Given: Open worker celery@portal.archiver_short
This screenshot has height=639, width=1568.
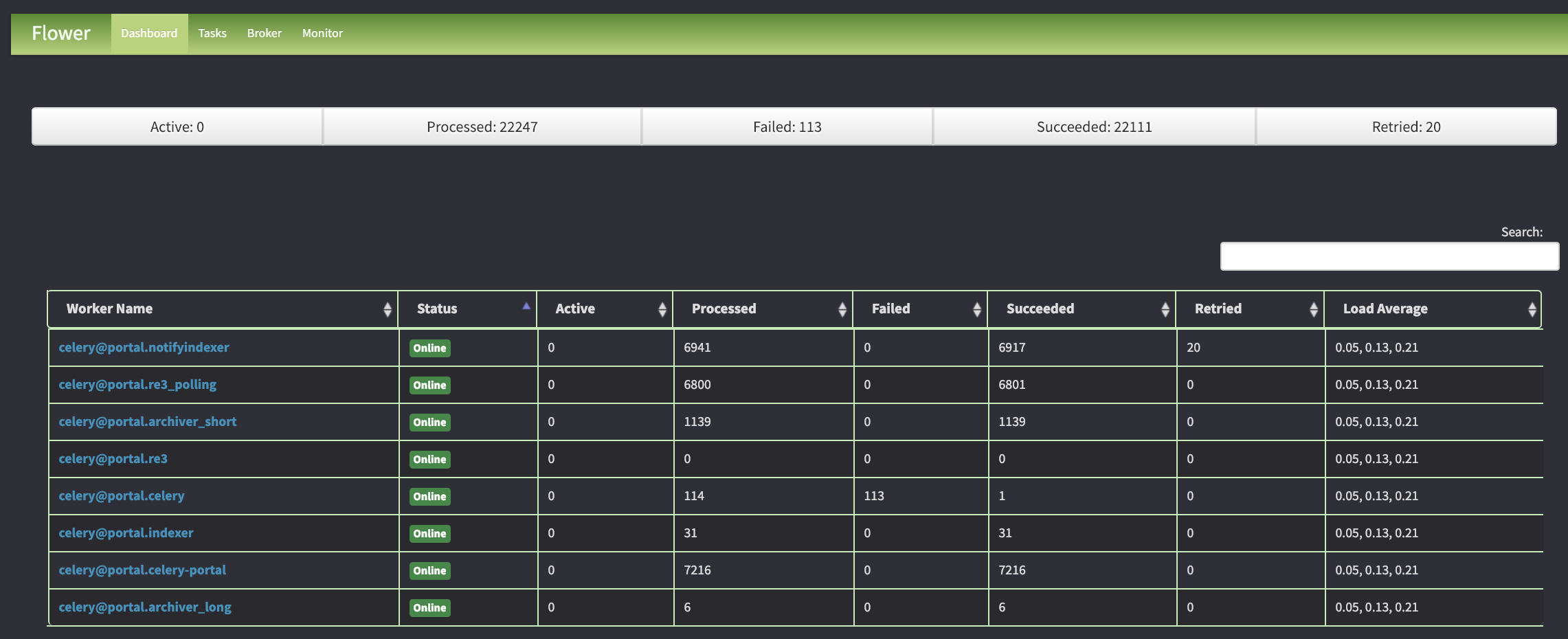Looking at the screenshot, I should pyautogui.click(x=147, y=422).
